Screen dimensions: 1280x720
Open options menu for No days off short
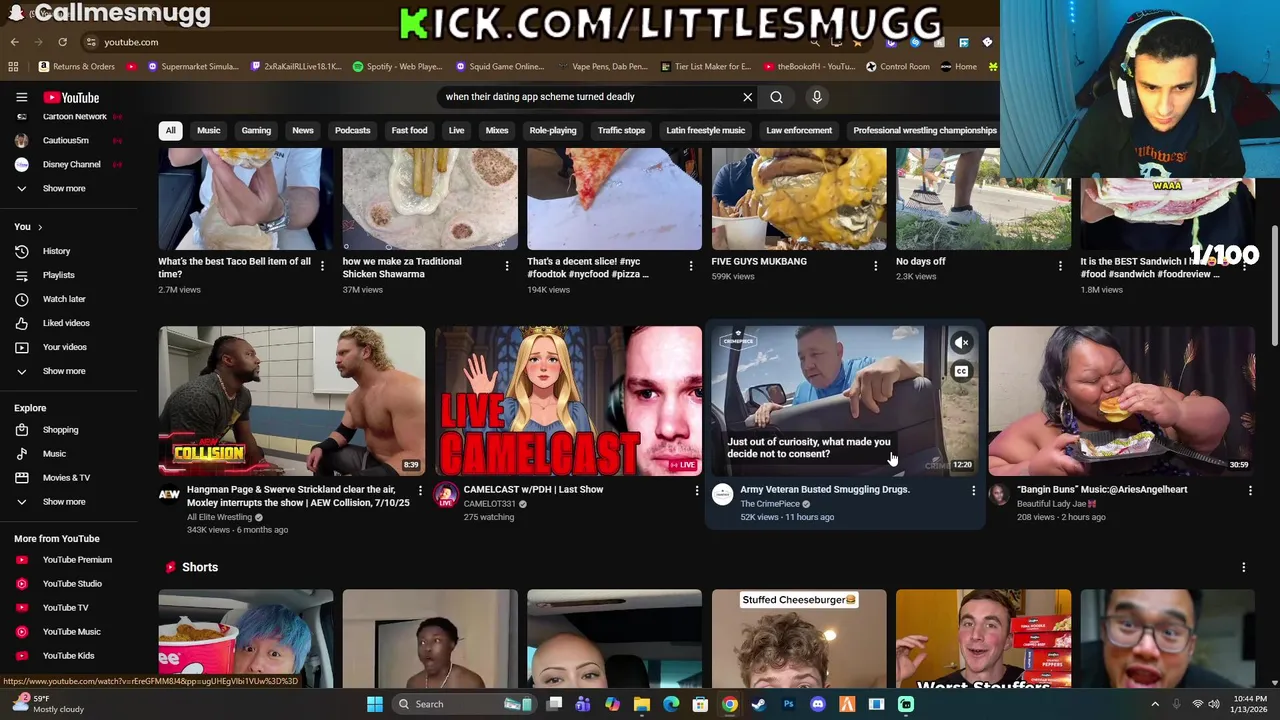(1060, 266)
